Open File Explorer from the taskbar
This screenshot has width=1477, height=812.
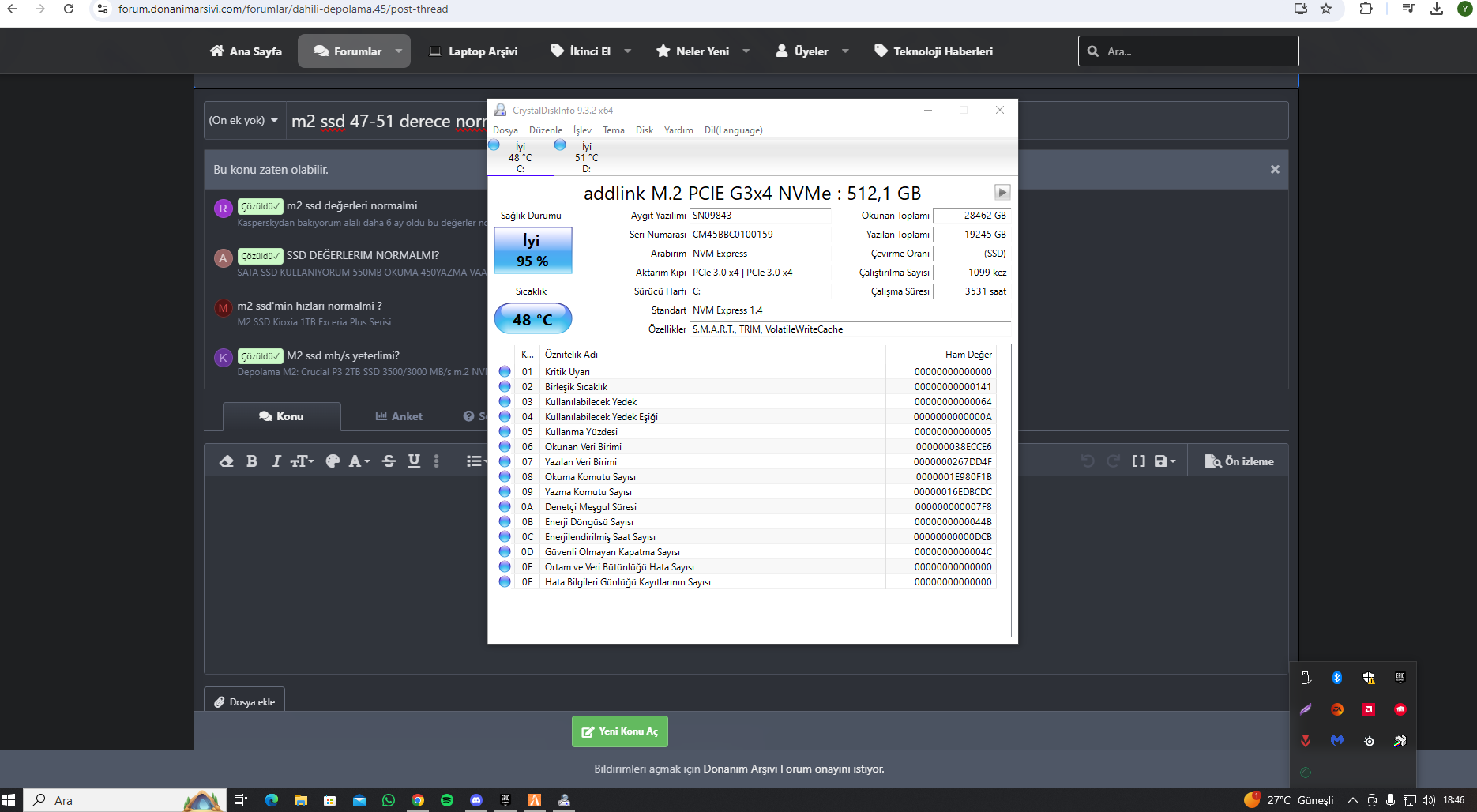click(301, 800)
